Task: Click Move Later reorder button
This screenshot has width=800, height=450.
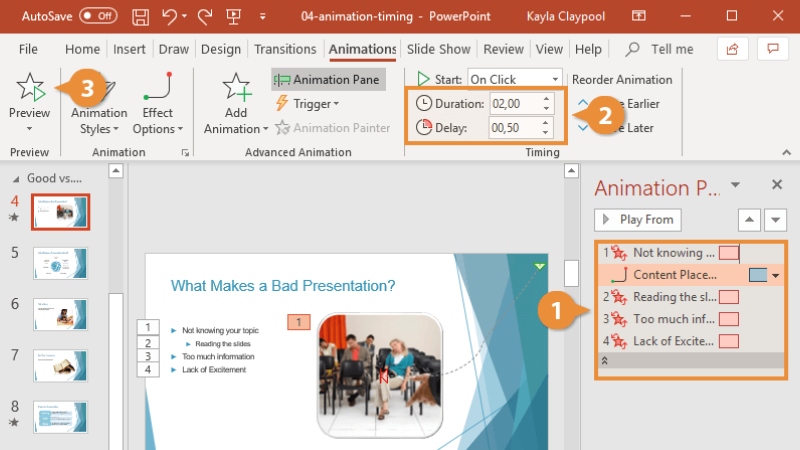Action: [x=616, y=128]
